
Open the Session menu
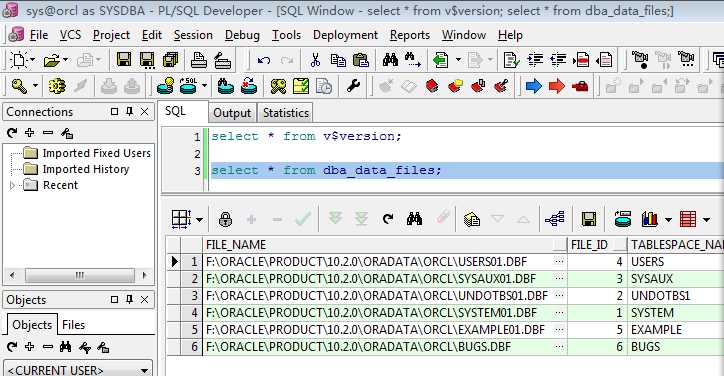point(193,35)
